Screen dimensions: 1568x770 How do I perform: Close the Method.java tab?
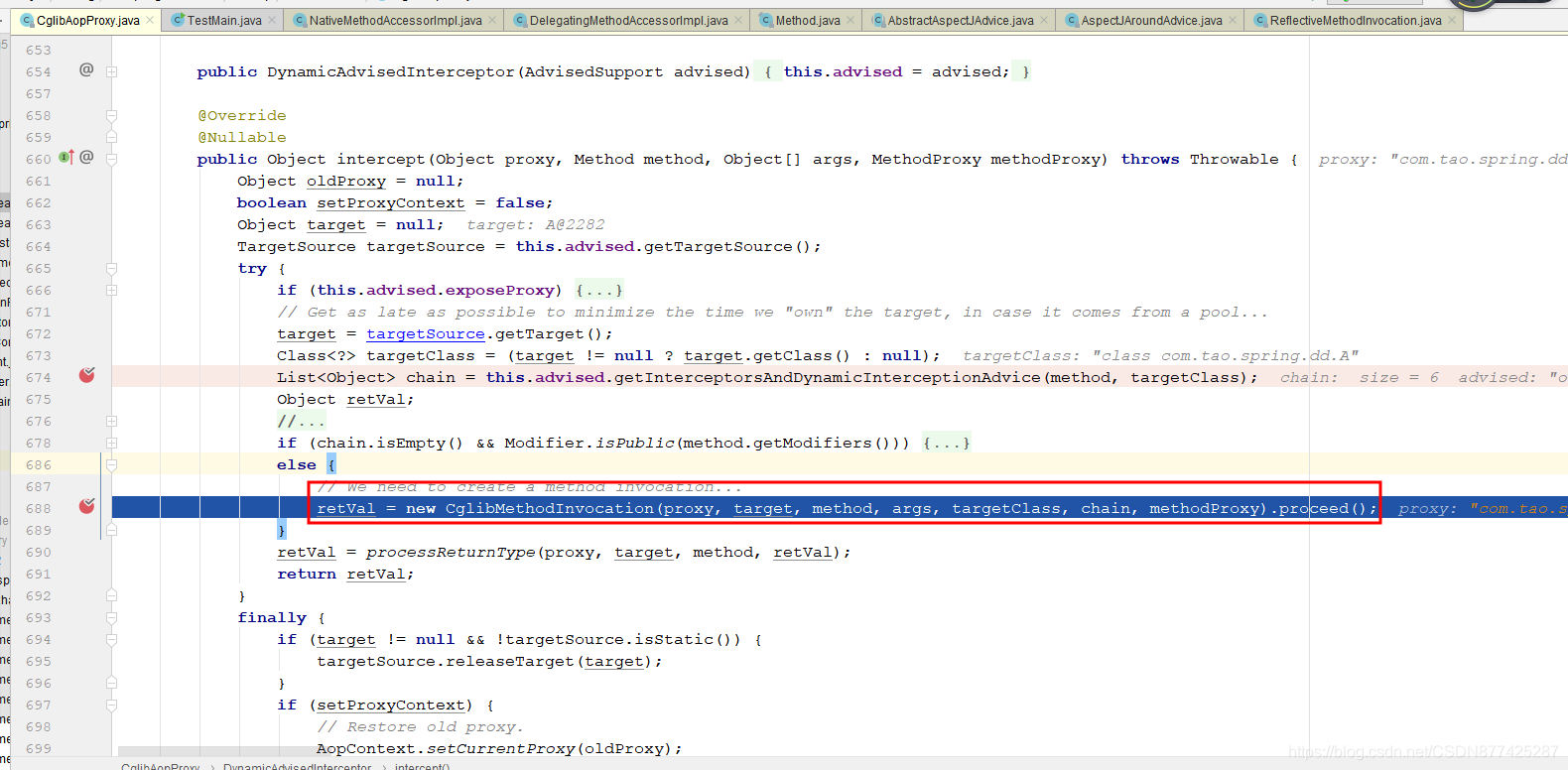[x=850, y=20]
